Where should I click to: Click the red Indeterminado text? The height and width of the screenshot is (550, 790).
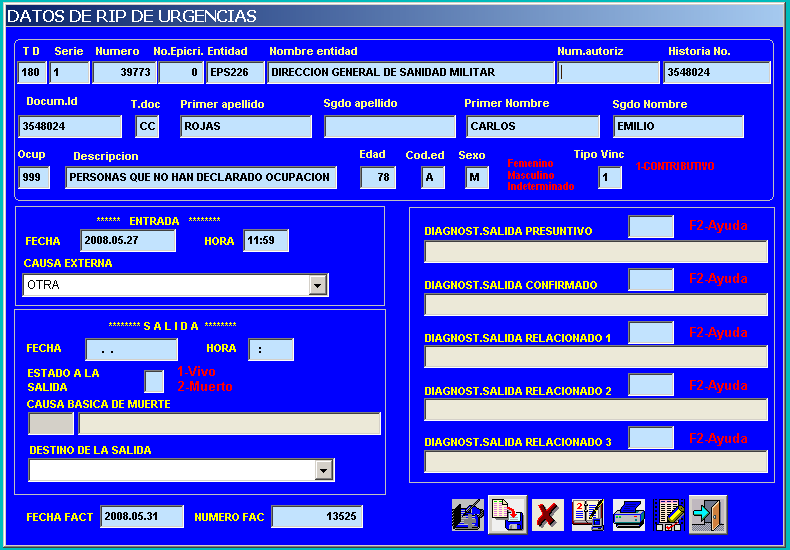pyautogui.click(x=541, y=186)
